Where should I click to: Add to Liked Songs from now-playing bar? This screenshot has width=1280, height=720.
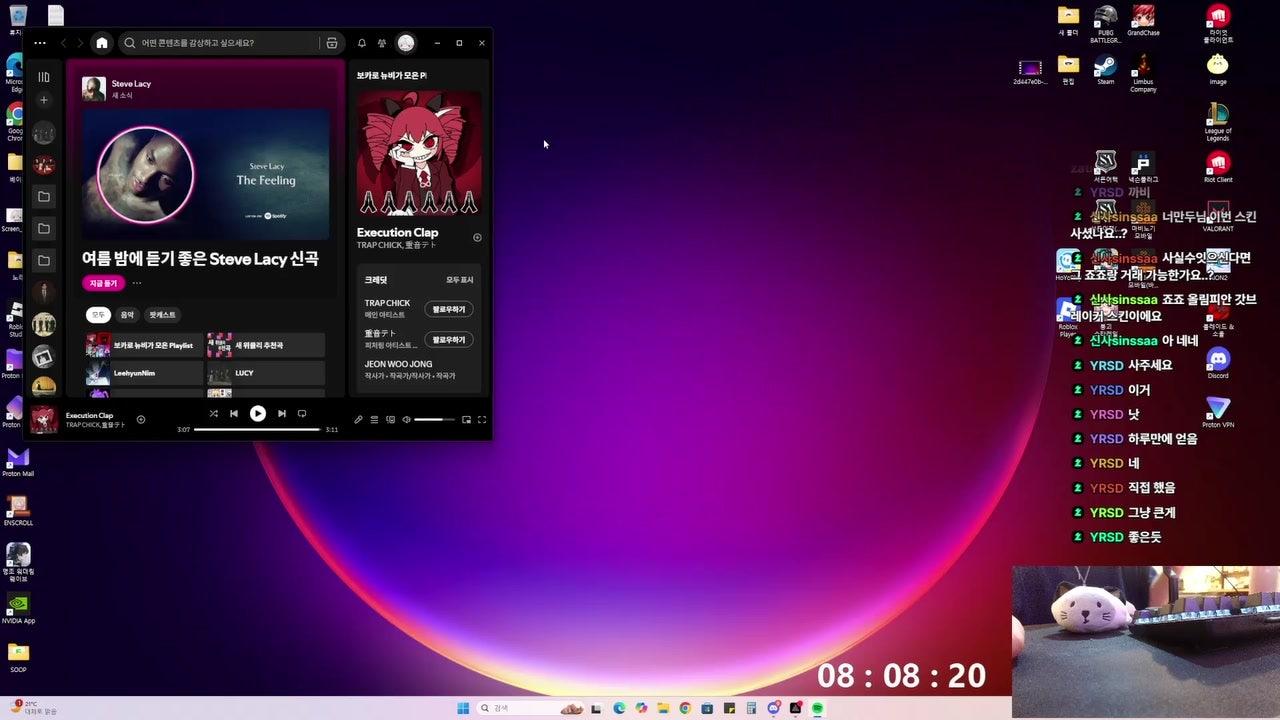pyautogui.click(x=141, y=419)
